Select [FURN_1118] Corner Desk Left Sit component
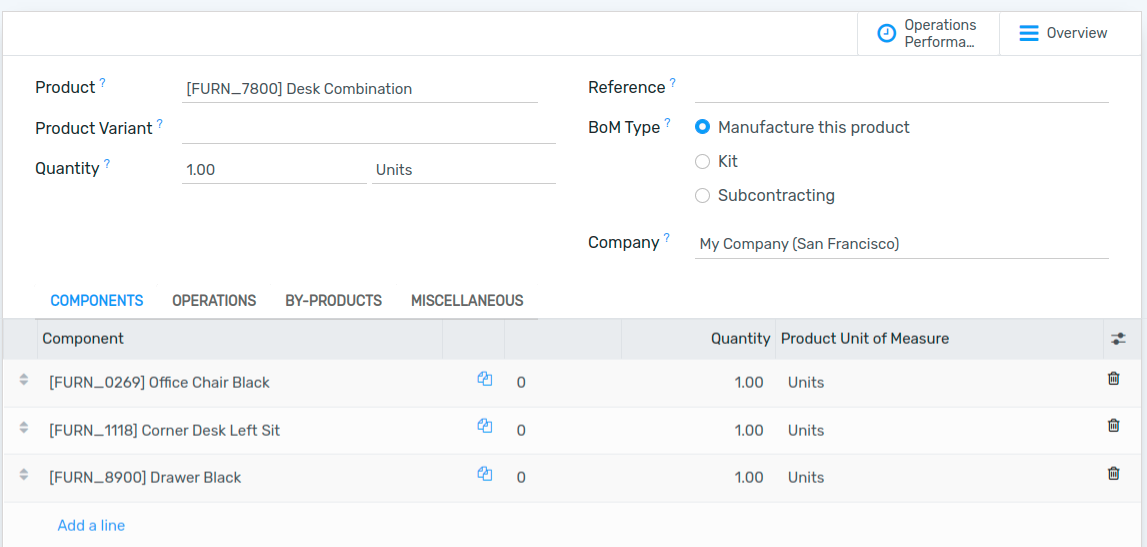 tap(165, 431)
